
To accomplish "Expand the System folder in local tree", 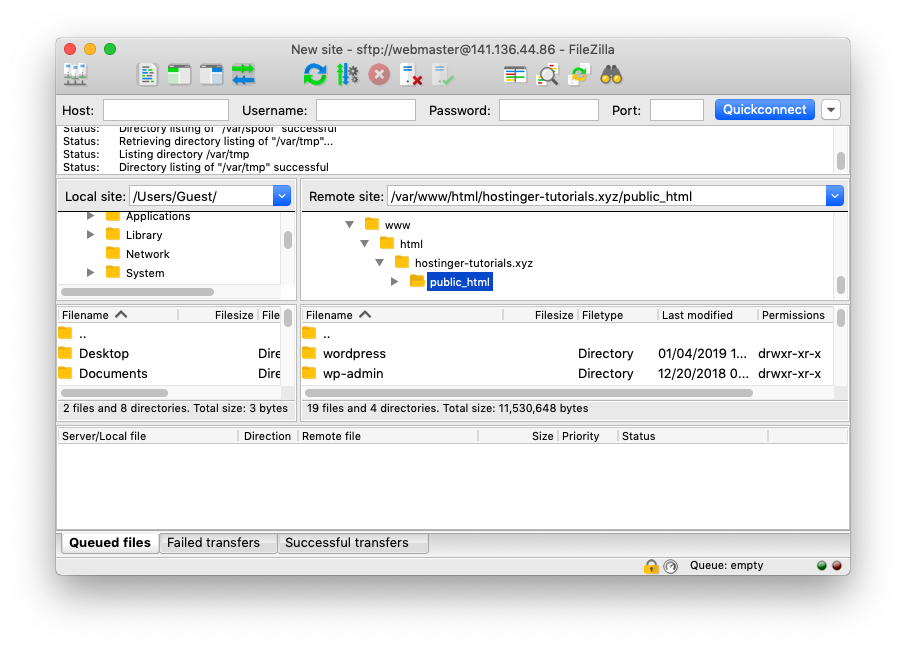I will (x=90, y=273).
